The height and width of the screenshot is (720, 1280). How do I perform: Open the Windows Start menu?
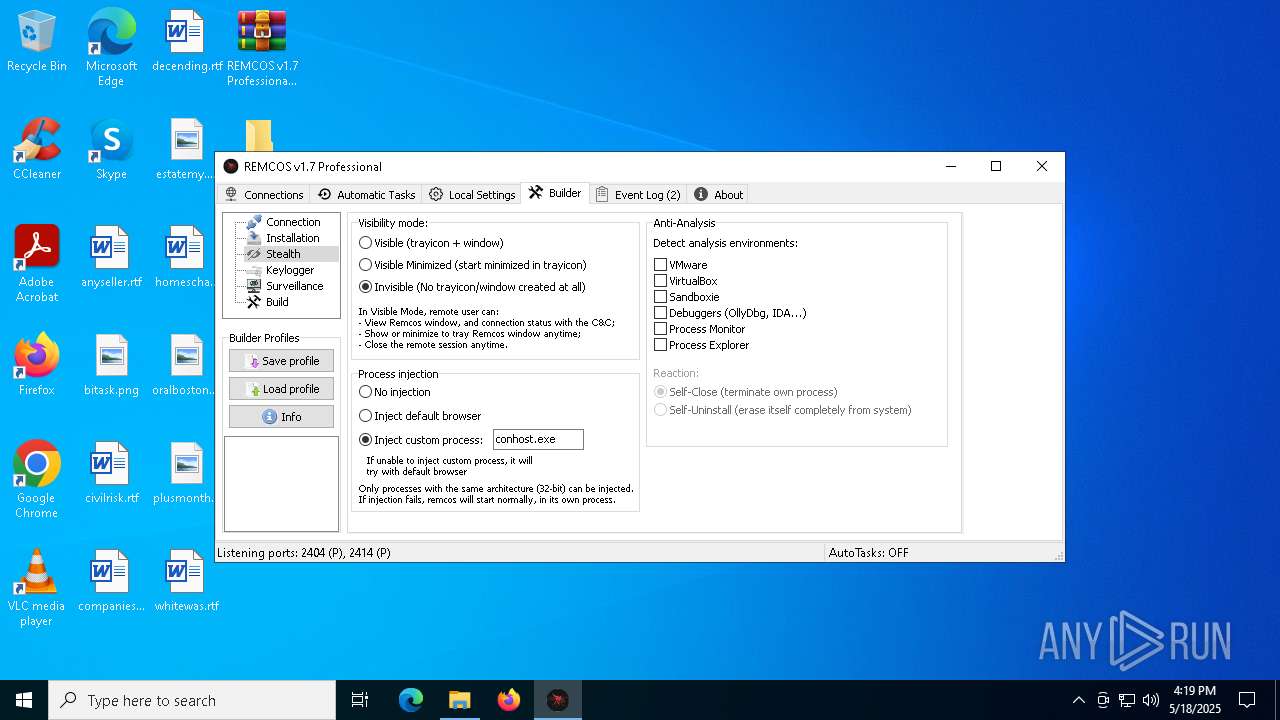[x=24, y=700]
